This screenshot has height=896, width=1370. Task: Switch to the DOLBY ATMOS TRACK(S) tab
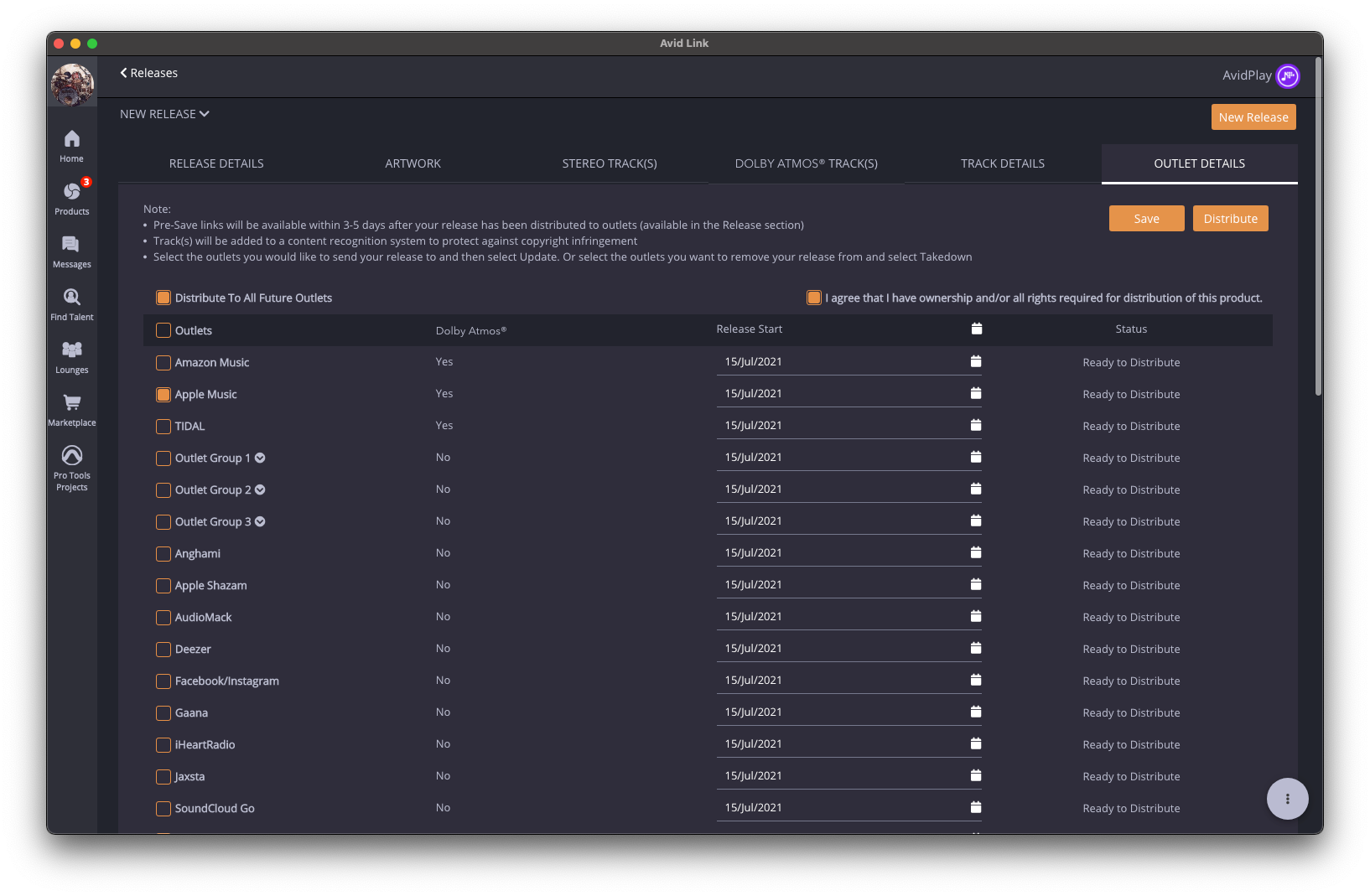pyautogui.click(x=807, y=163)
